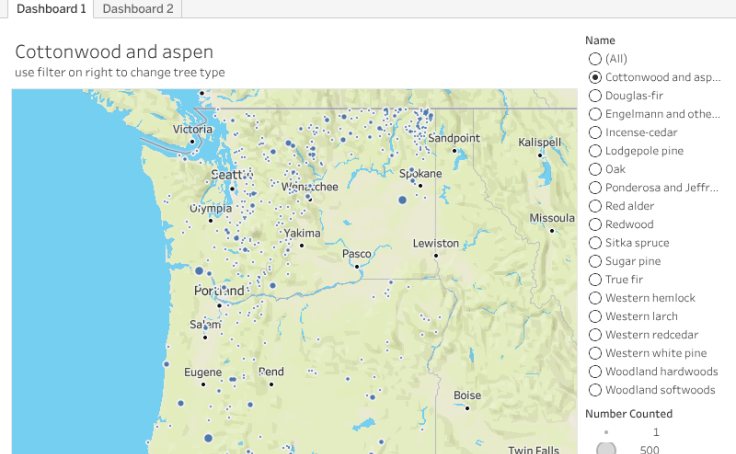Click the Kalispell city marker
This screenshot has width=736, height=454.
pos(540,155)
